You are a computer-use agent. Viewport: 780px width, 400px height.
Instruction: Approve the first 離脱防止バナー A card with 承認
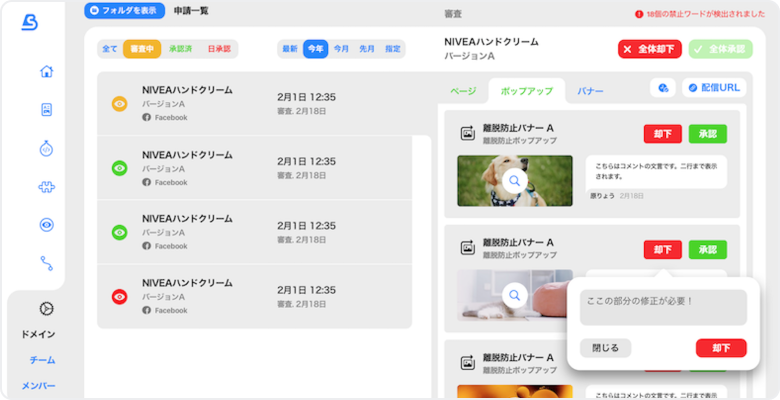(x=707, y=134)
